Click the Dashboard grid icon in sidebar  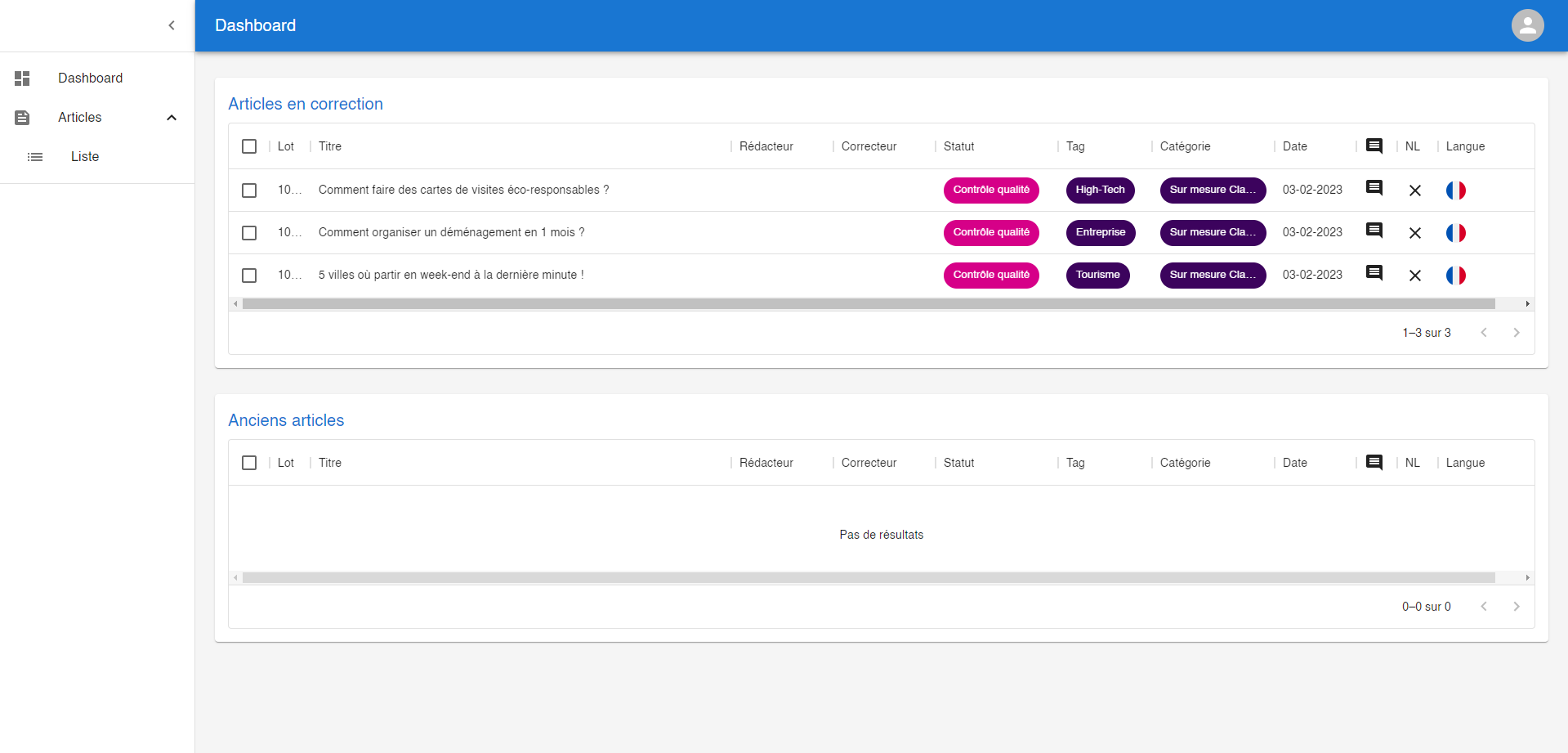tap(22, 78)
